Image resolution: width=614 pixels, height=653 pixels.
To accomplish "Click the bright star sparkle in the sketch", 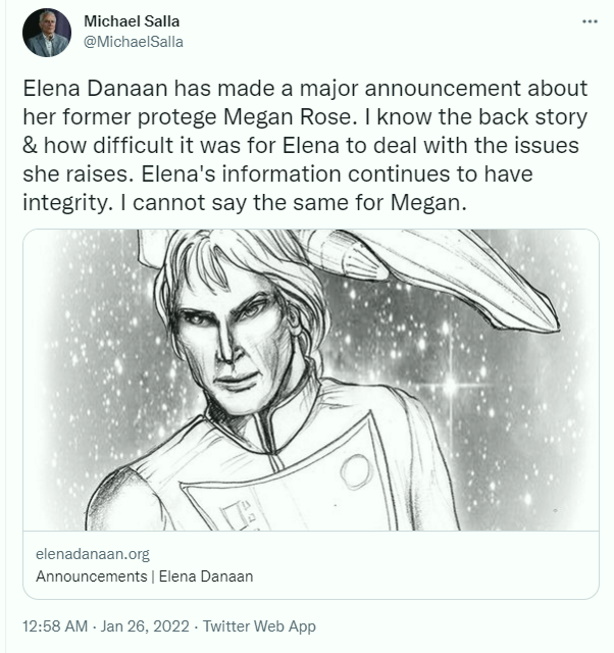I will click(x=451, y=384).
